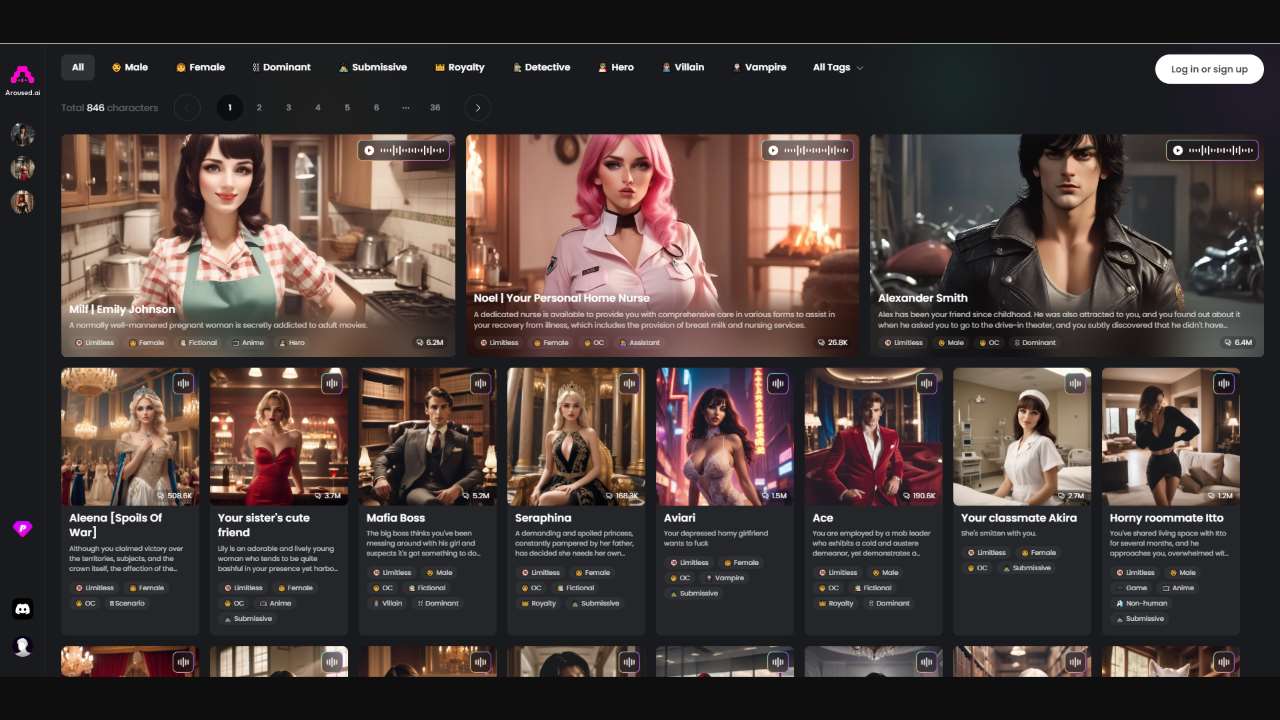This screenshot has height=720, width=1280.
Task: Click voice waveform icon on Aviari card
Action: point(777,384)
